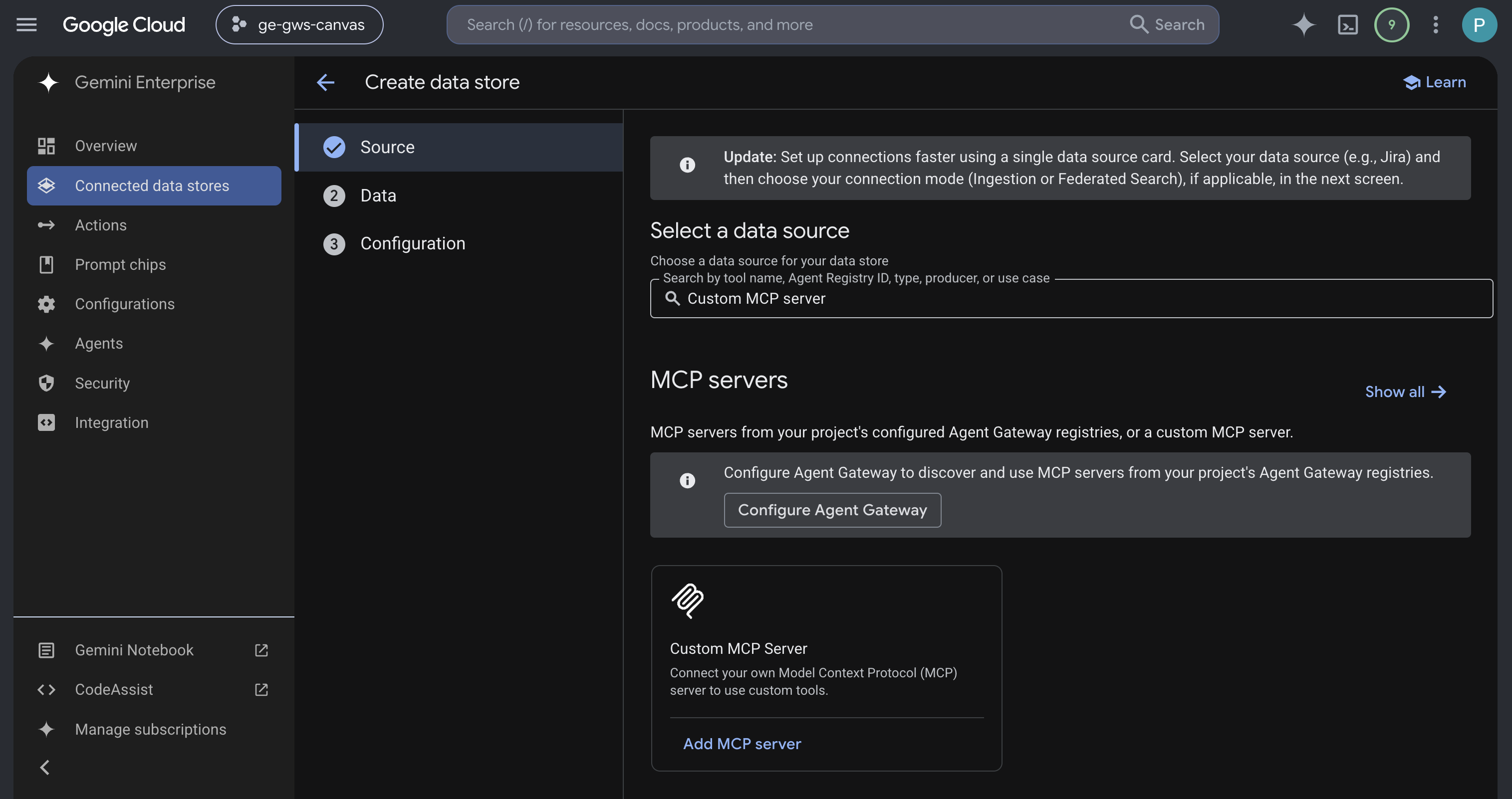Viewport: 1512px width, 799px height.
Task: Open the account avatar labeled P
Action: tap(1479, 24)
